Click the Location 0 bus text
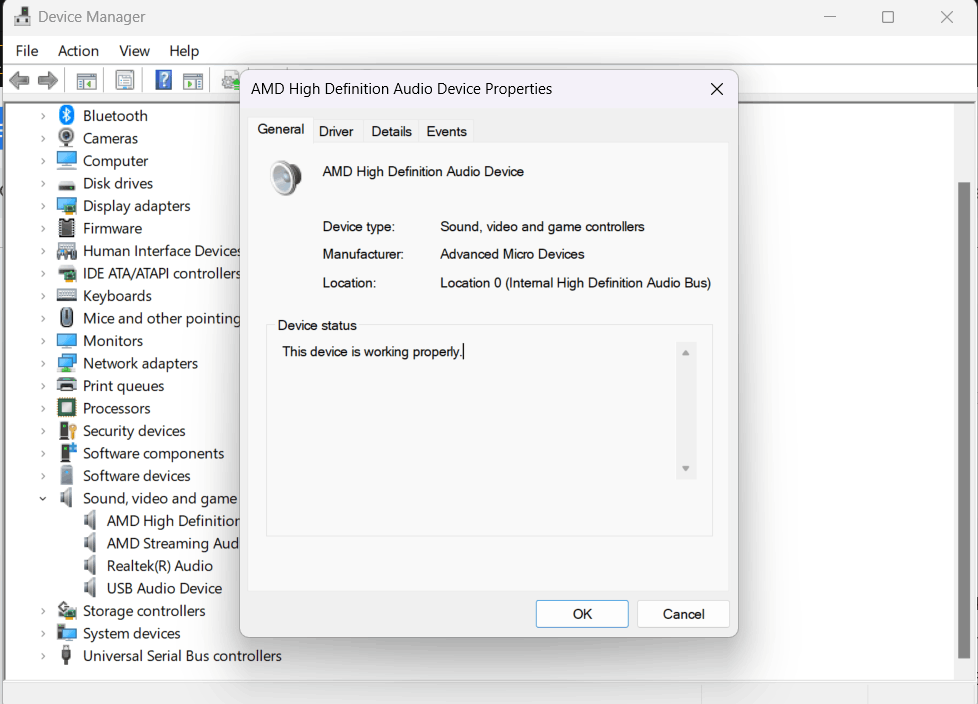 coord(575,283)
